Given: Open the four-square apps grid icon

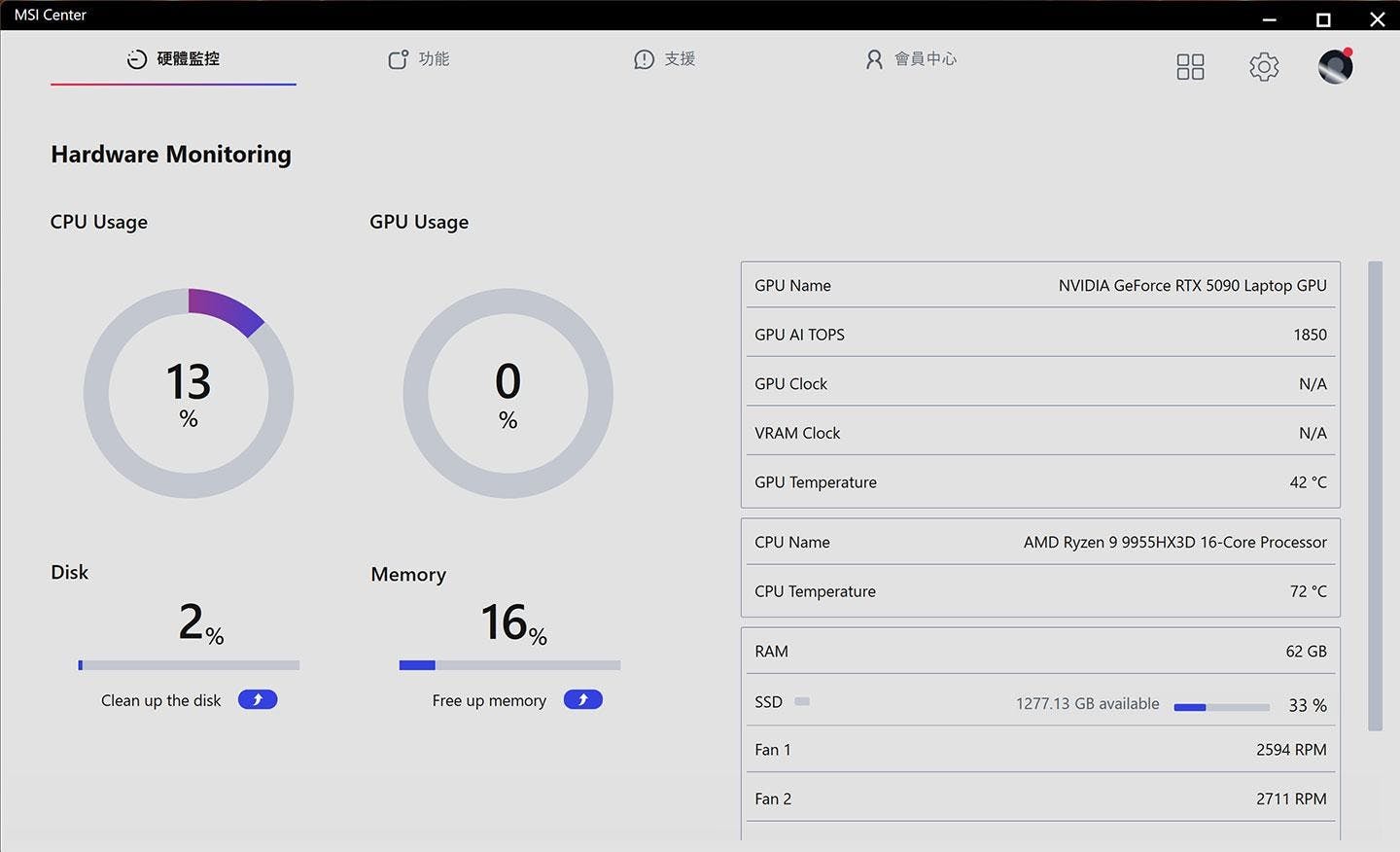Looking at the screenshot, I should tap(1190, 66).
